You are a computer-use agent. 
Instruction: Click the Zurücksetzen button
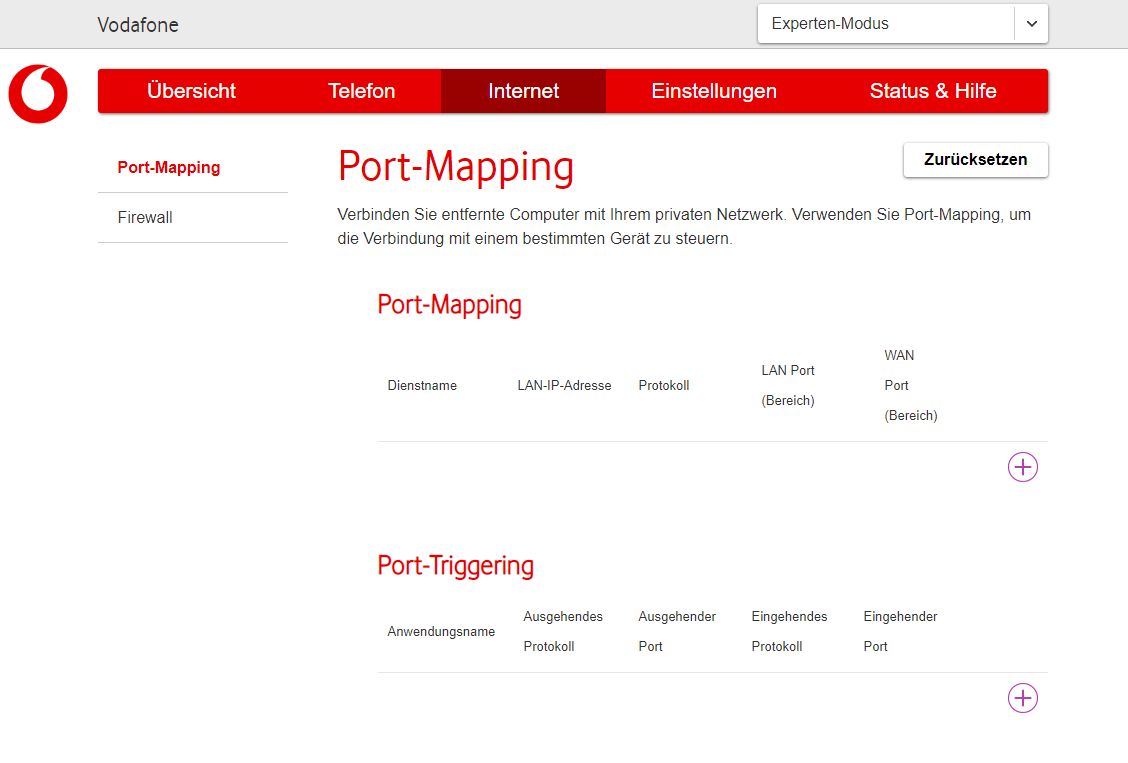tap(975, 160)
